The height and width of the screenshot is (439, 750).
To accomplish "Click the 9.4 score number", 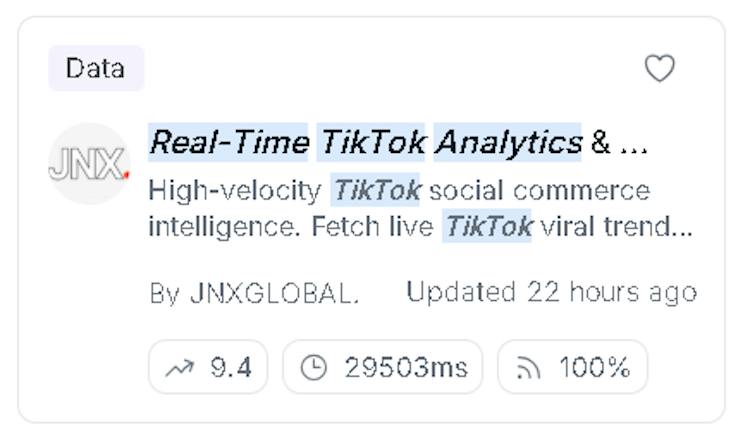I will [231, 367].
